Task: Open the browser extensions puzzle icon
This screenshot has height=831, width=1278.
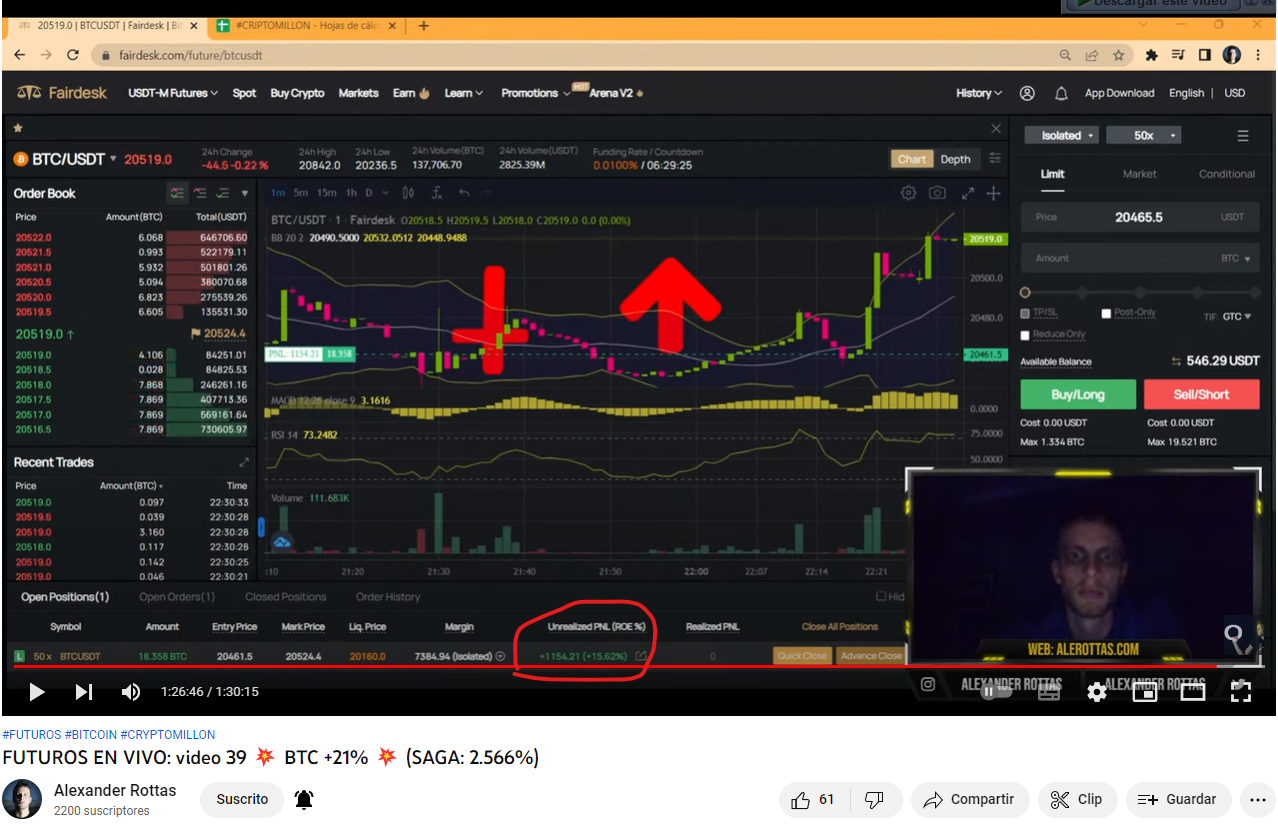Action: [x=1151, y=55]
